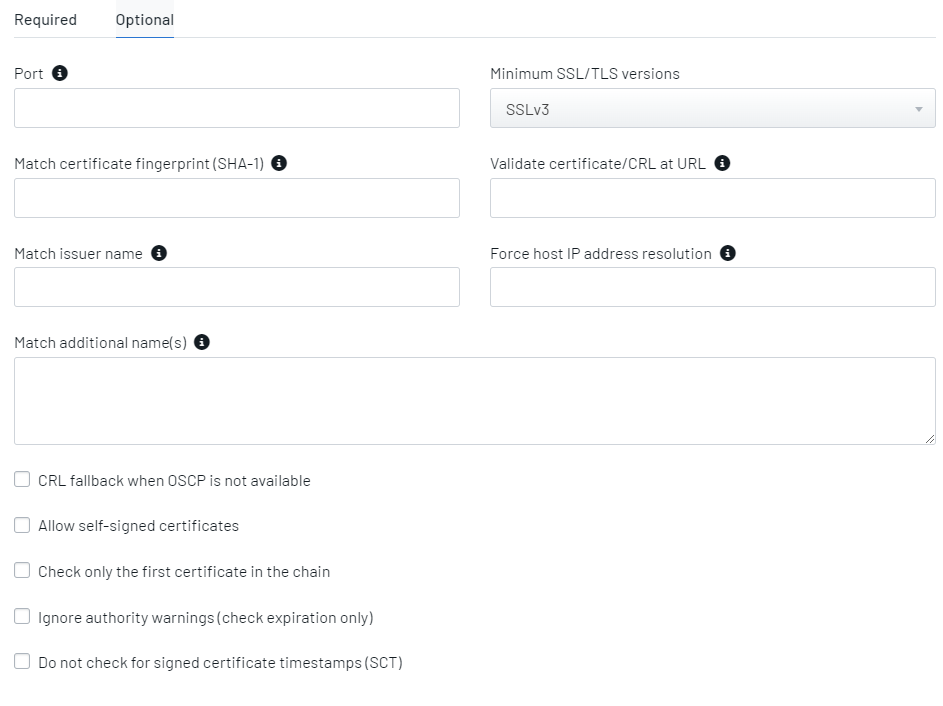Screen dimensions: 943x706
Task: Click the info icon beside Match additional name(s)
Action: click(203, 342)
